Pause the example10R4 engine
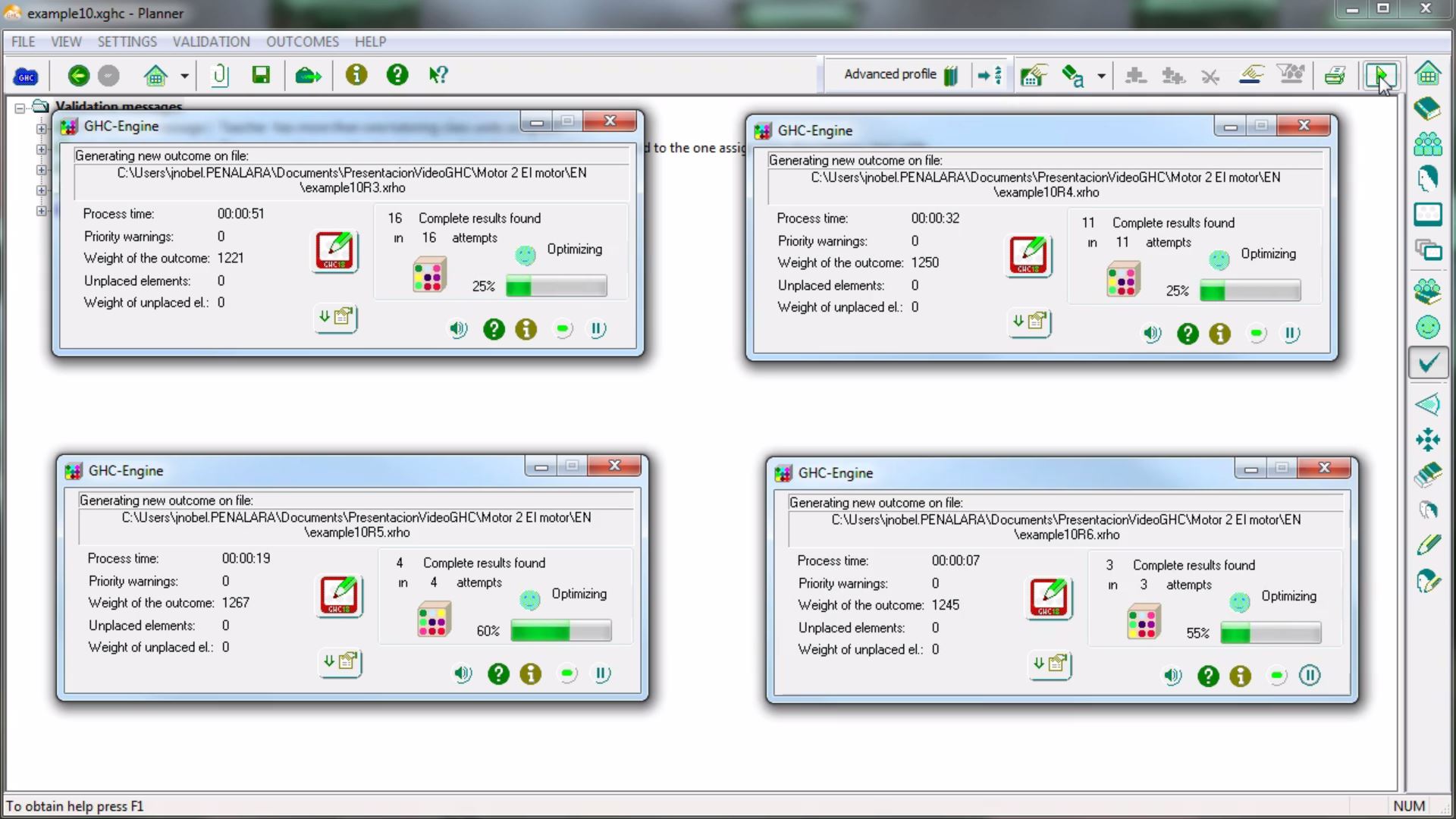Viewport: 1456px width, 819px height. click(x=1291, y=334)
